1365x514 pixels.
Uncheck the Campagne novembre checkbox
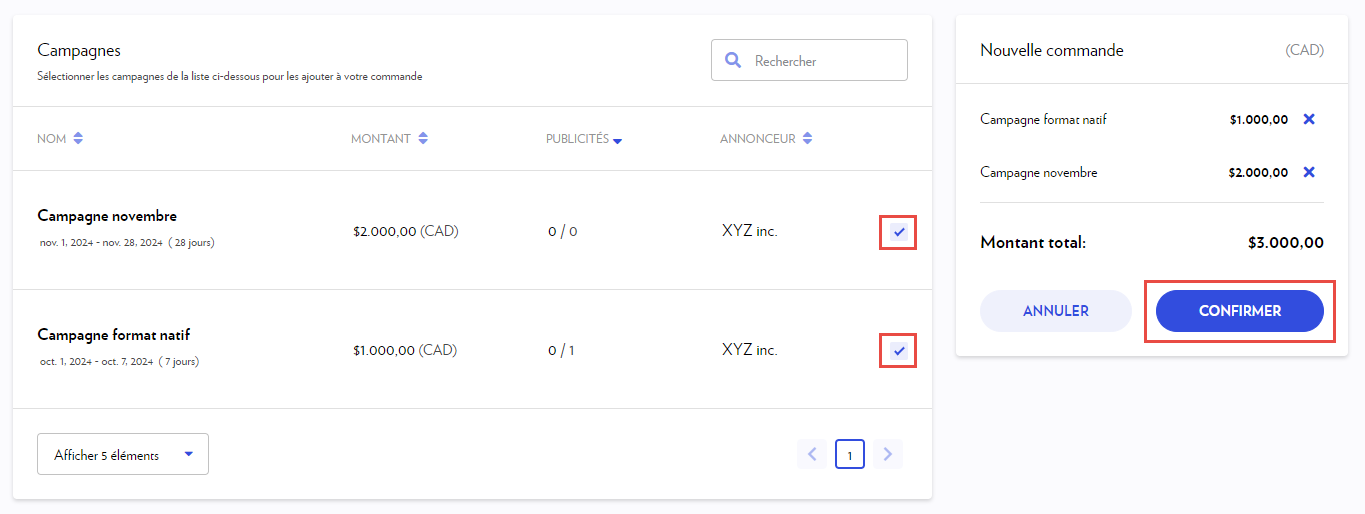(x=898, y=232)
